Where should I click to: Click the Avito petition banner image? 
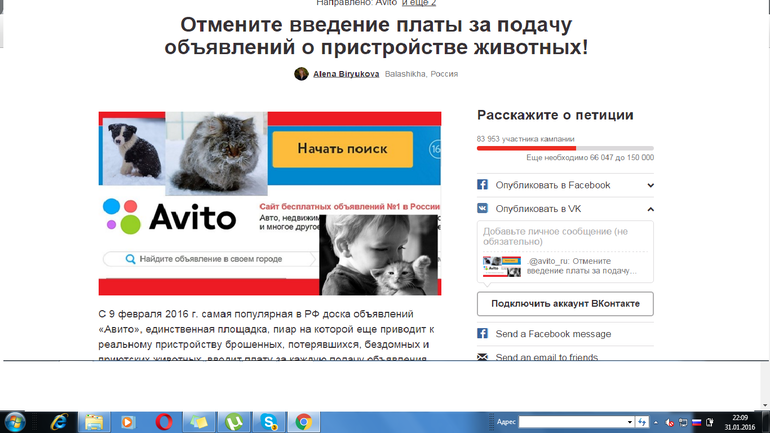click(270, 203)
